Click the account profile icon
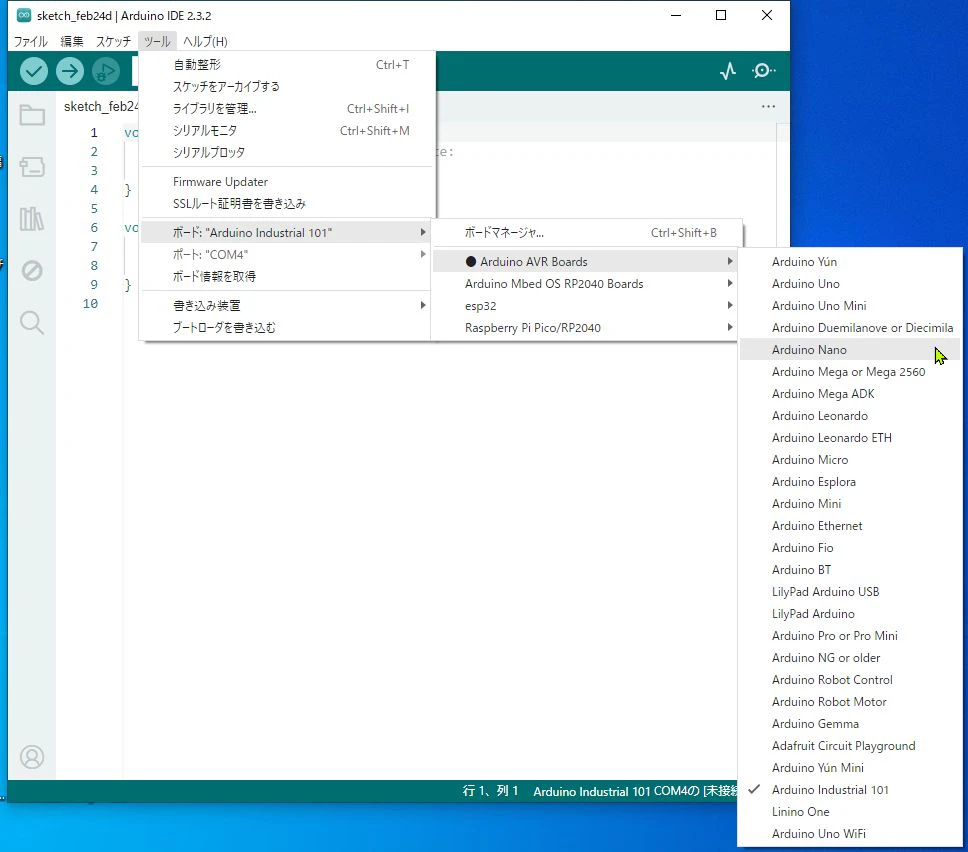The width and height of the screenshot is (968, 852). point(31,757)
